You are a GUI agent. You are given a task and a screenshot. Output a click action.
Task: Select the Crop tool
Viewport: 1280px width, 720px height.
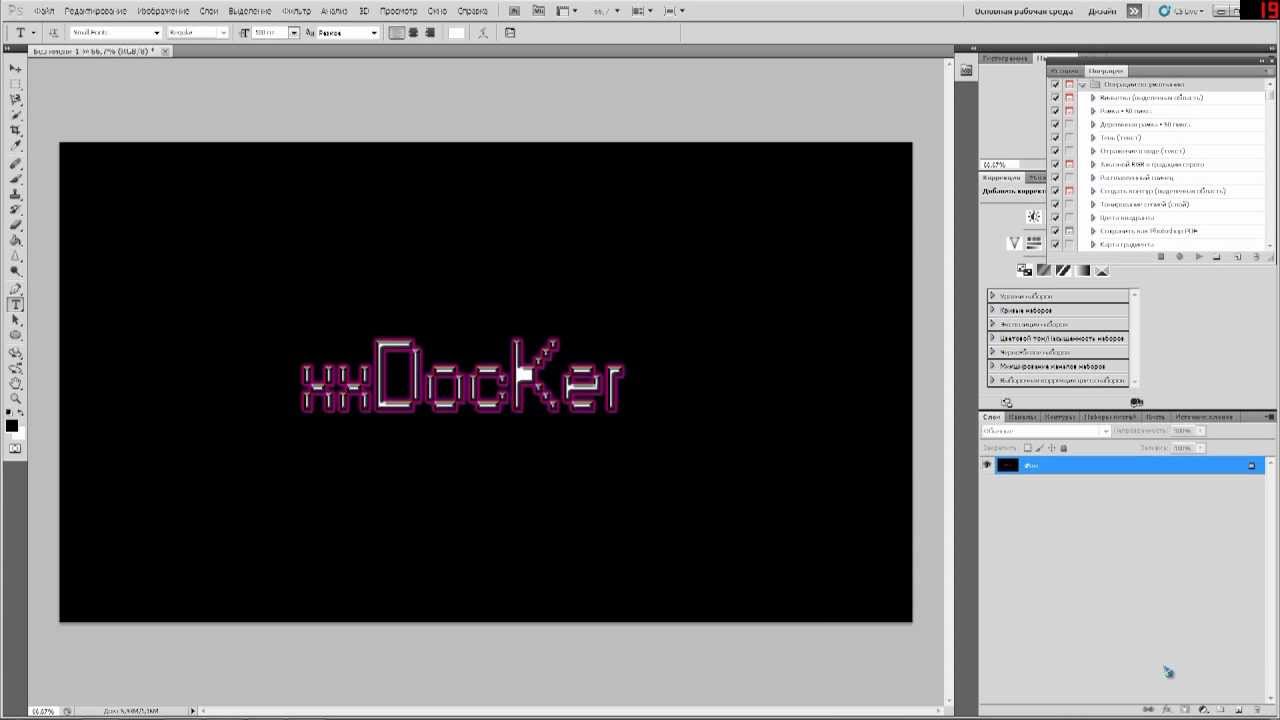tap(15, 131)
